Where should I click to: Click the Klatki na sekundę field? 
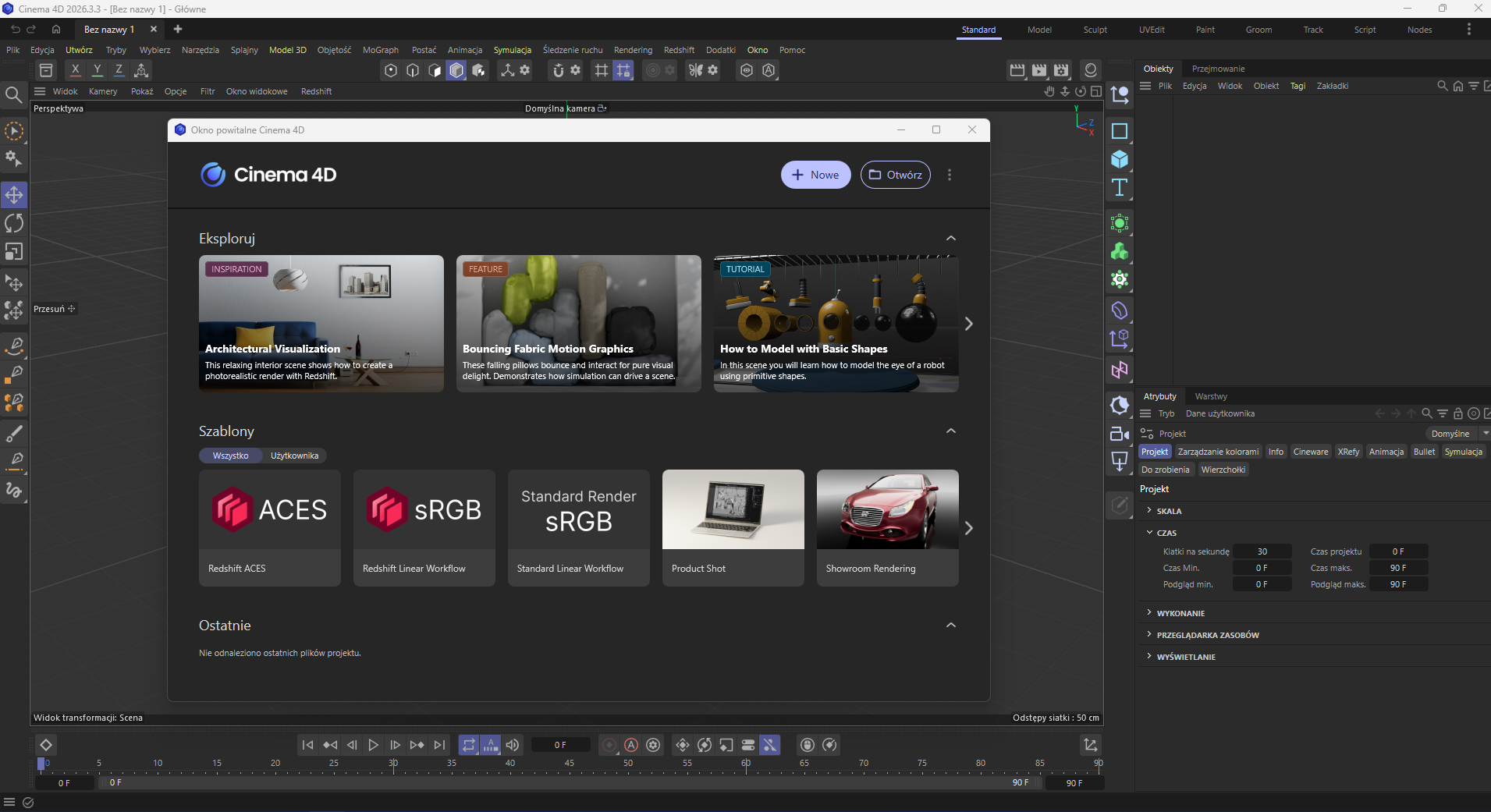pos(1262,551)
